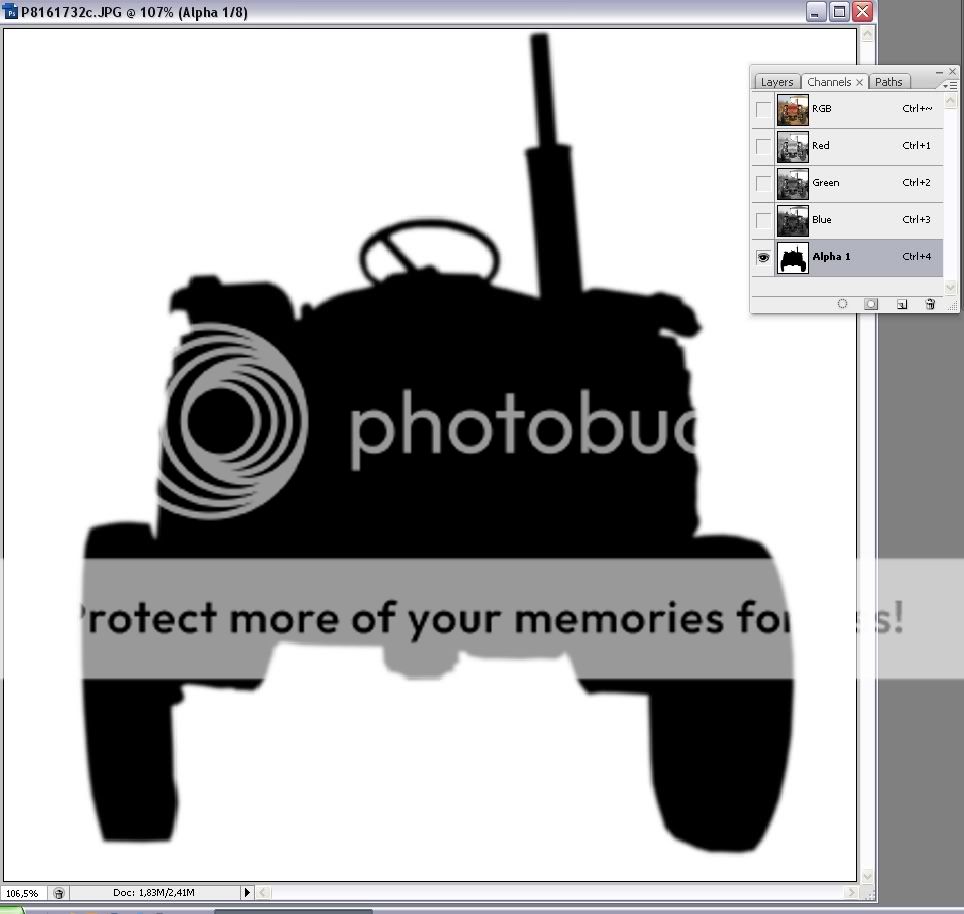Delete the current channel with trash icon
This screenshot has height=914, width=964.
(x=930, y=304)
